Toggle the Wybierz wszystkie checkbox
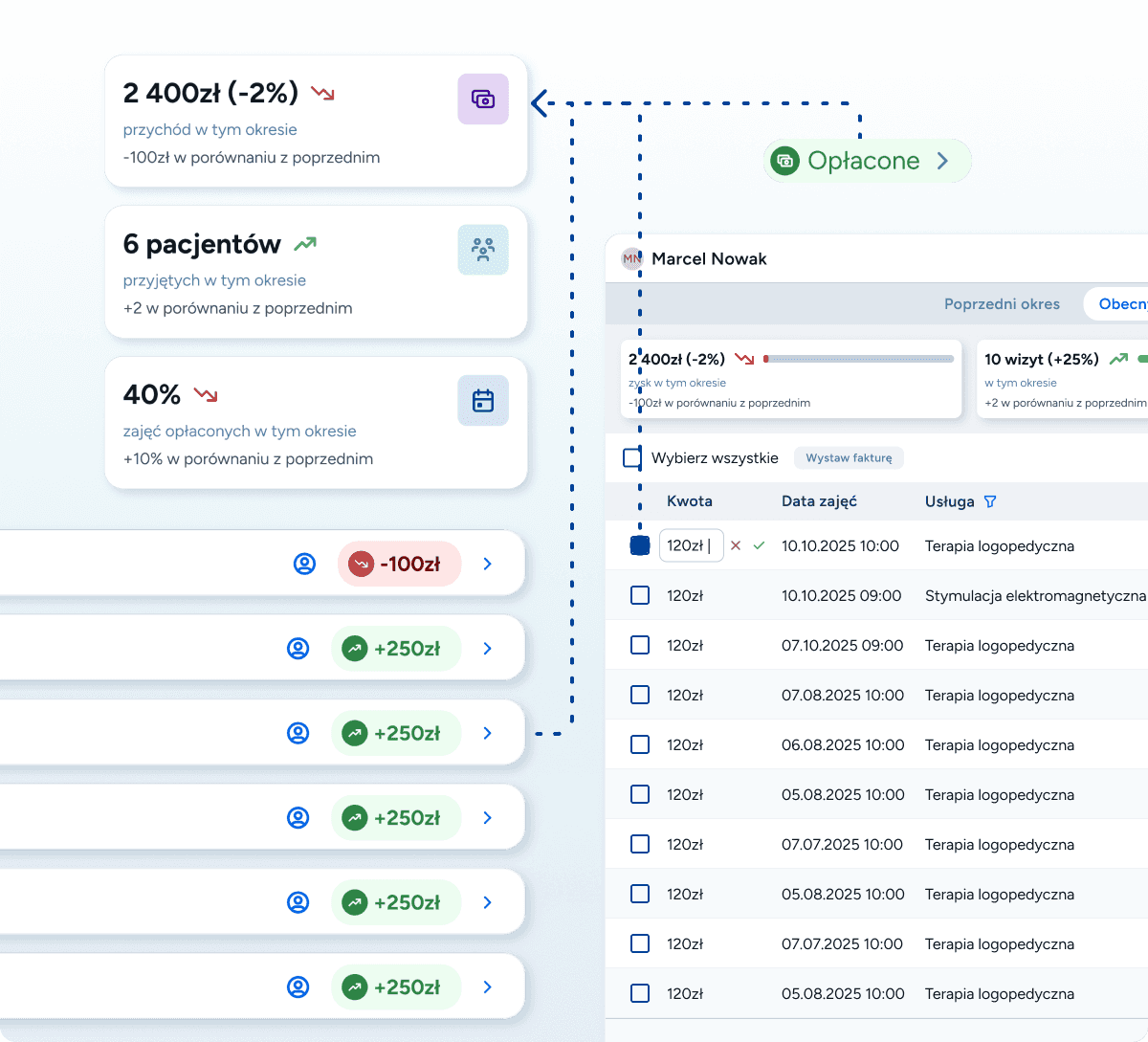This screenshot has height=1042, width=1148. [x=632, y=457]
